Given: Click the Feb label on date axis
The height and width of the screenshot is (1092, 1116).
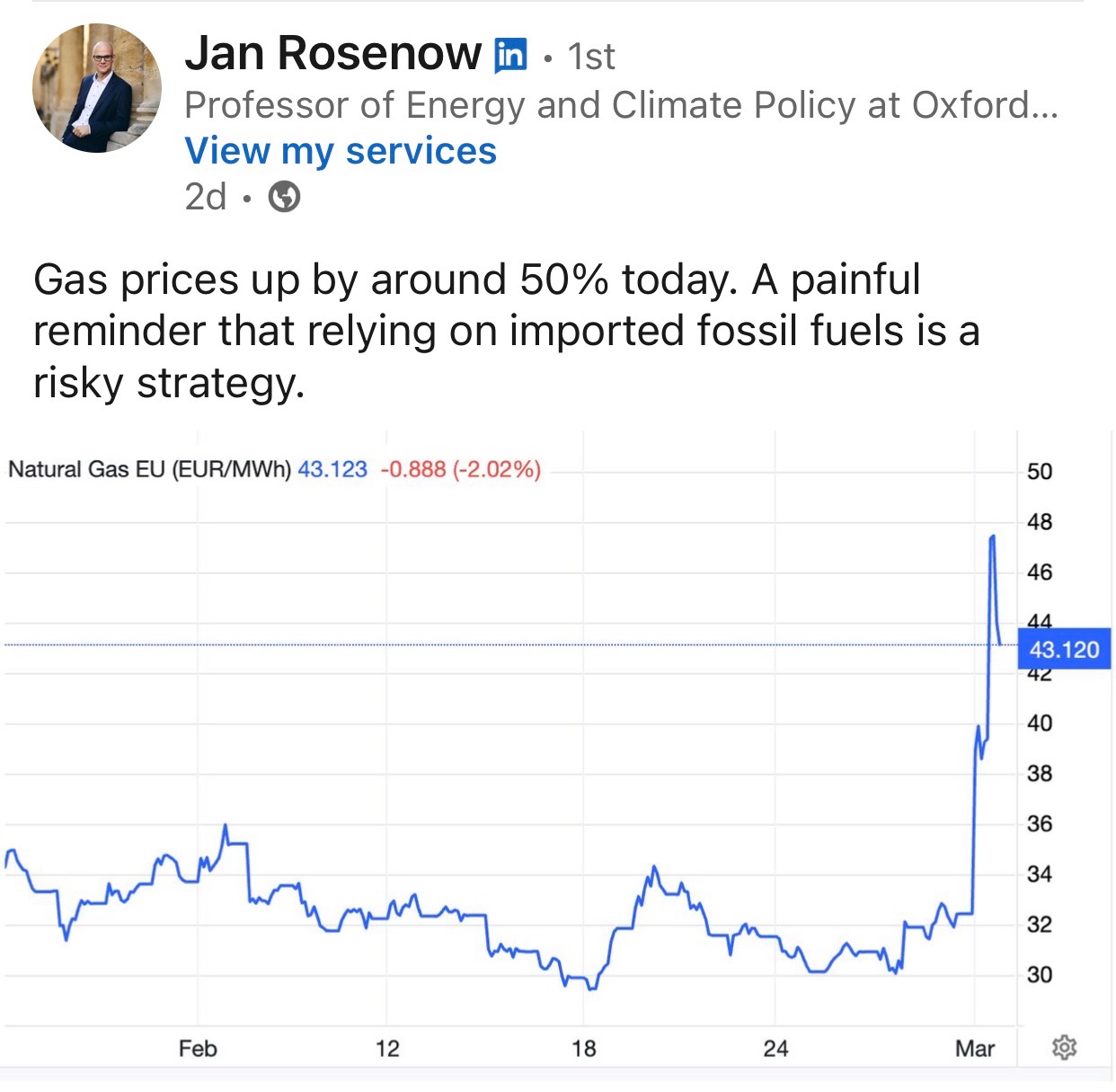Looking at the screenshot, I should click(x=198, y=1048).
